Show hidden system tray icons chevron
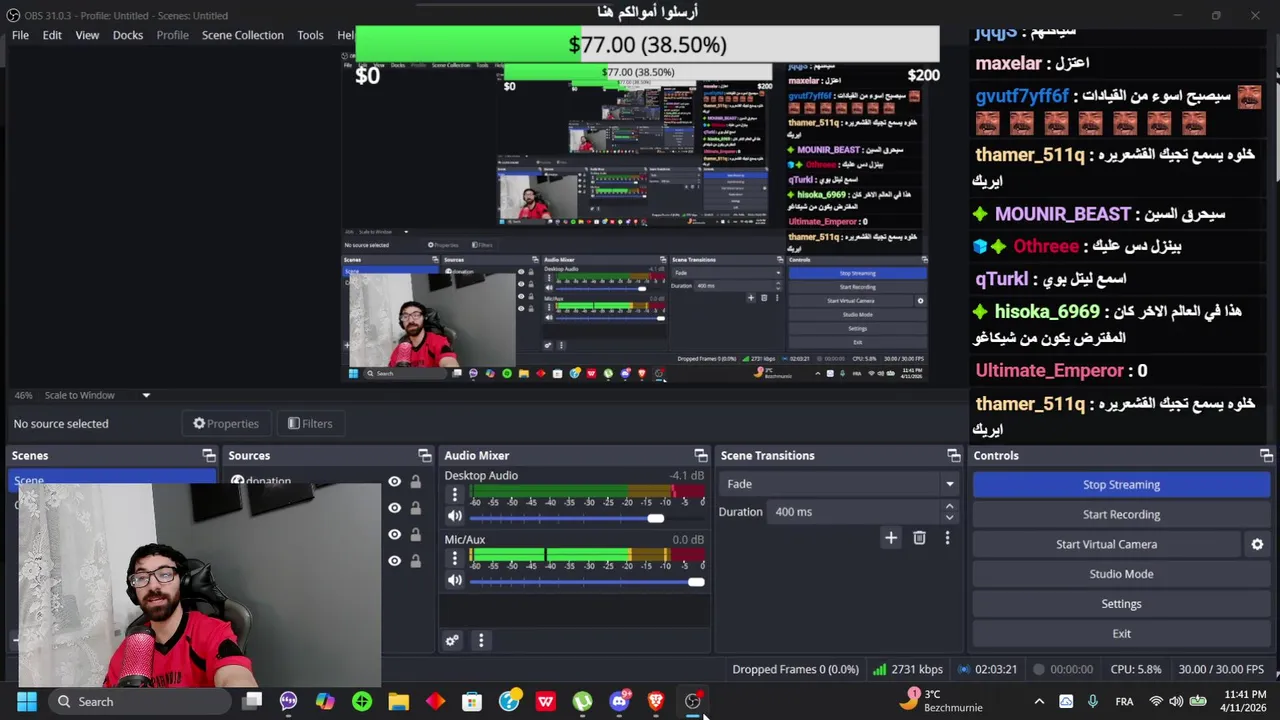This screenshot has height=720, width=1280. 1039,702
